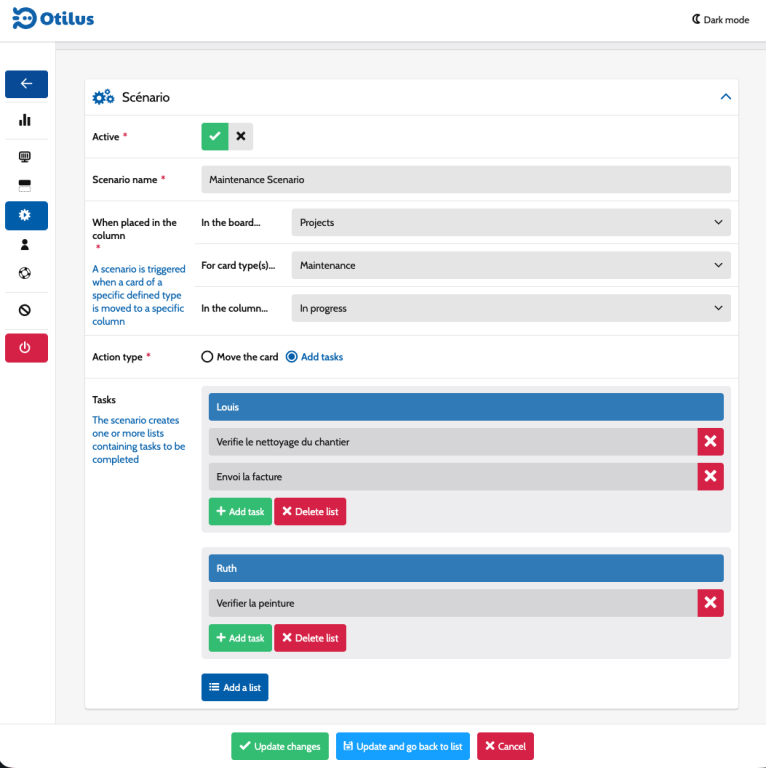
Task: Click the ban circle sidebar icon
Action: pos(24,310)
